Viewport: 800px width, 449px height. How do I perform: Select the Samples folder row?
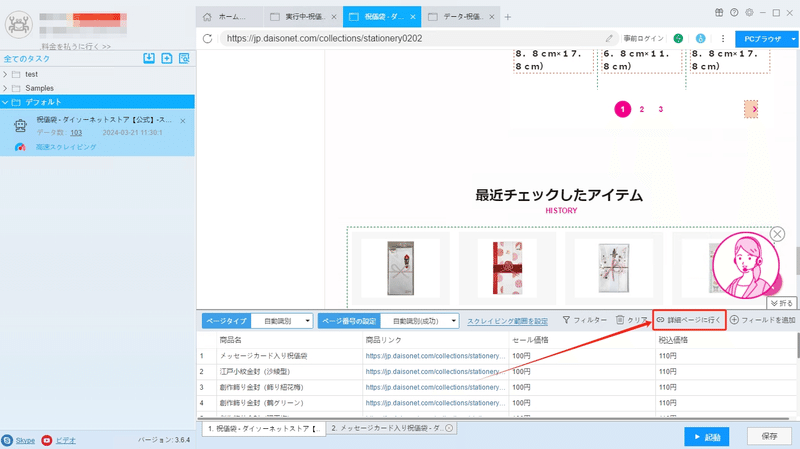(97, 88)
